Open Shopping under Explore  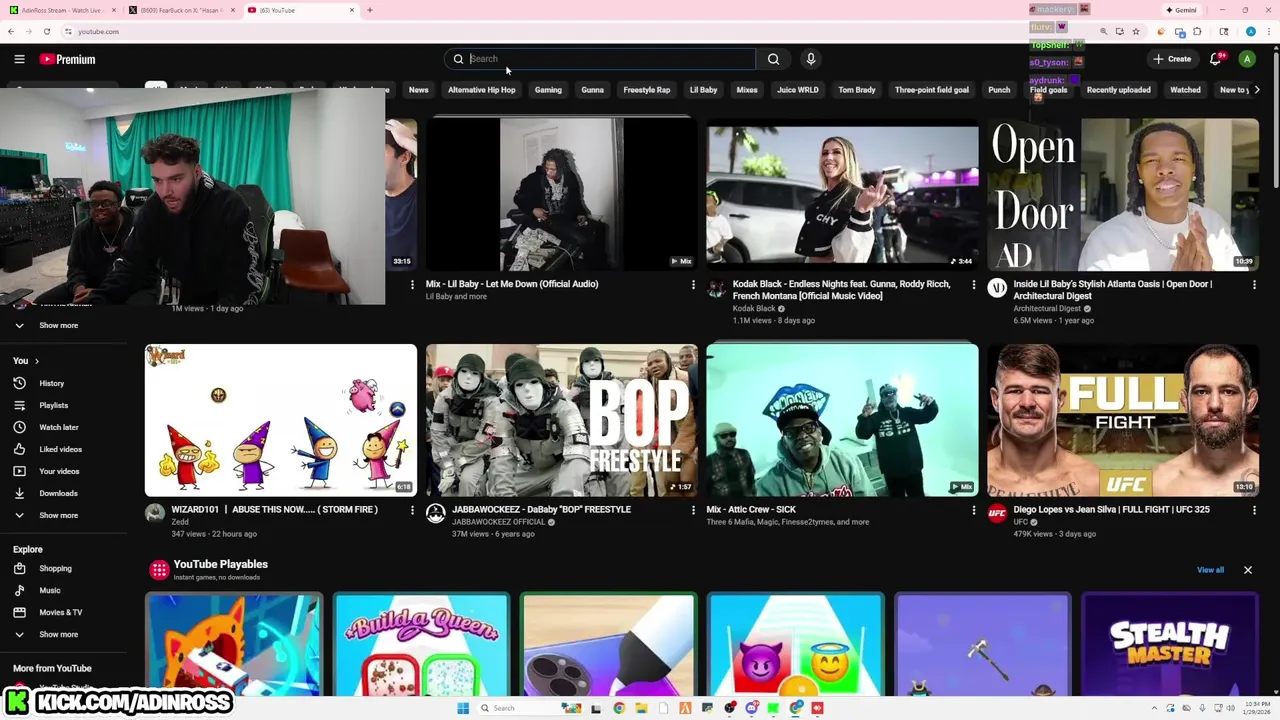tap(55, 568)
